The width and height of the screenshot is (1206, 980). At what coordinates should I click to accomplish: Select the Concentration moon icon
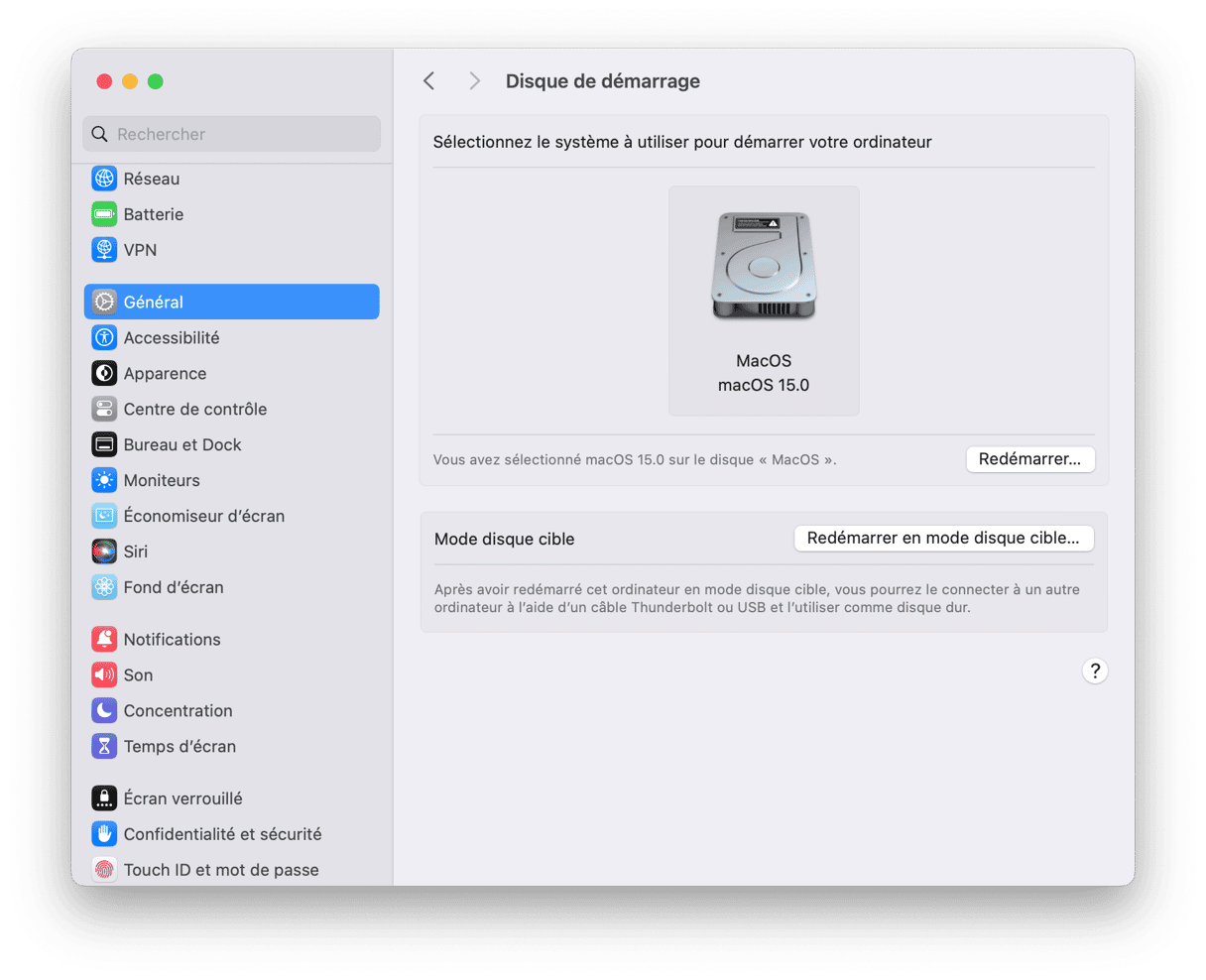click(x=104, y=710)
